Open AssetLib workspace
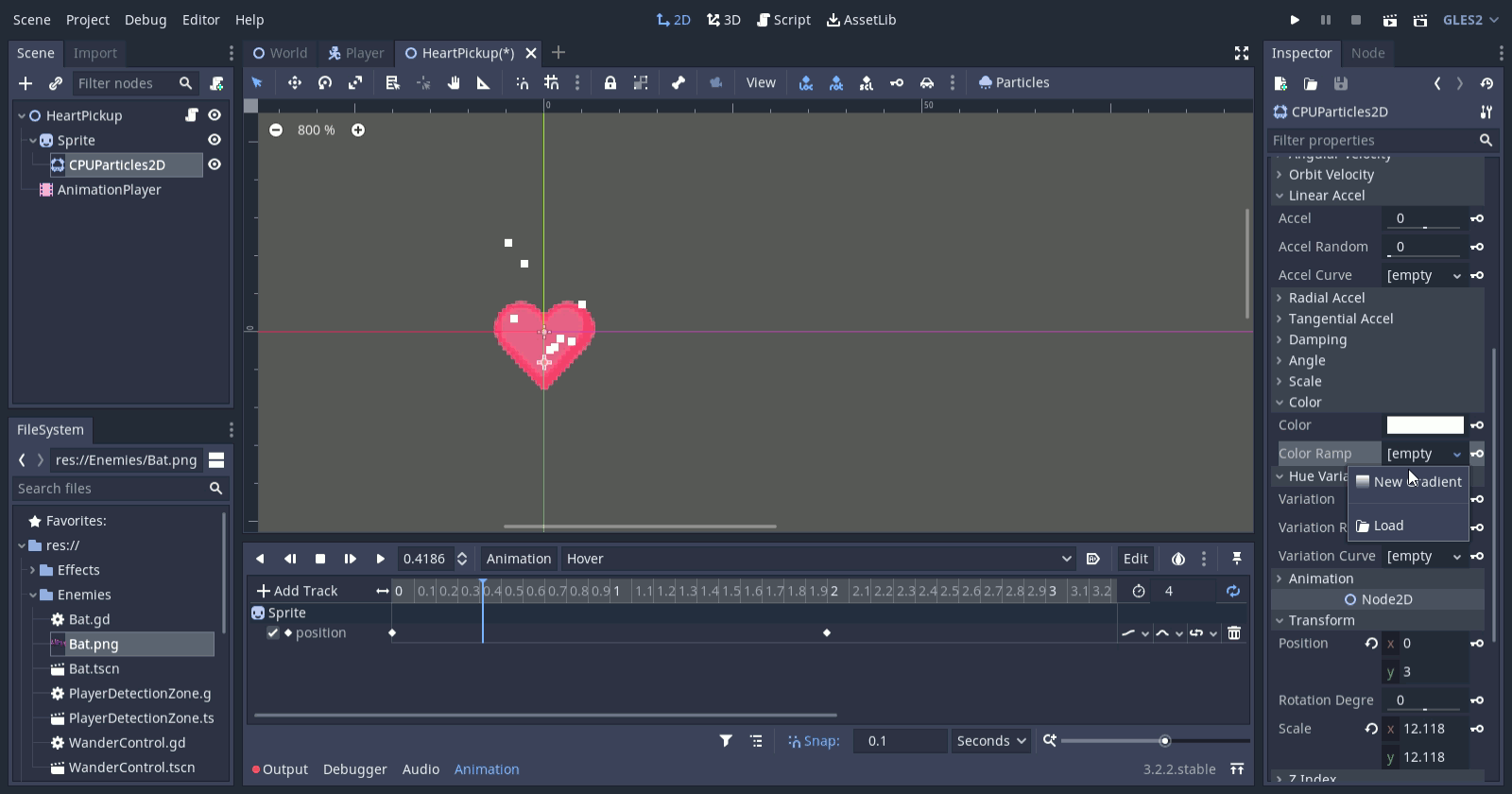Screen dimensions: 1512x794 point(862,20)
